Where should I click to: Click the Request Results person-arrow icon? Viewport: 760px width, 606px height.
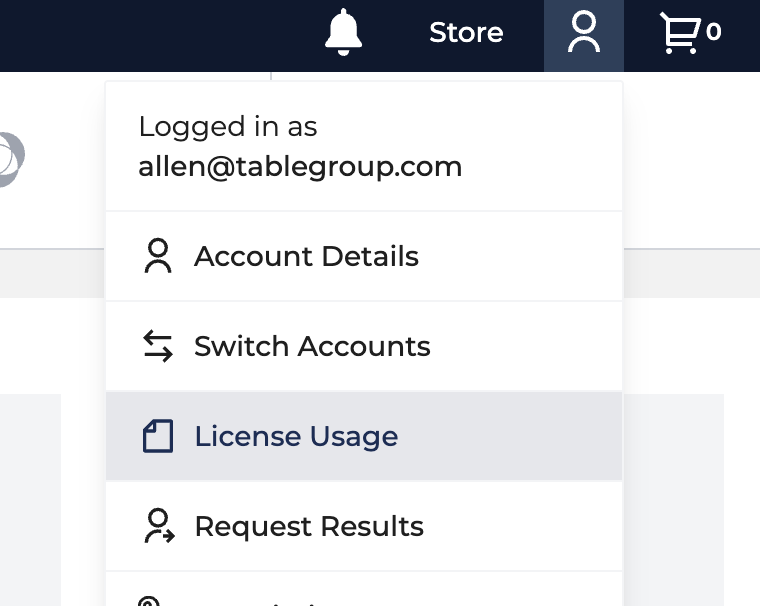click(x=159, y=526)
